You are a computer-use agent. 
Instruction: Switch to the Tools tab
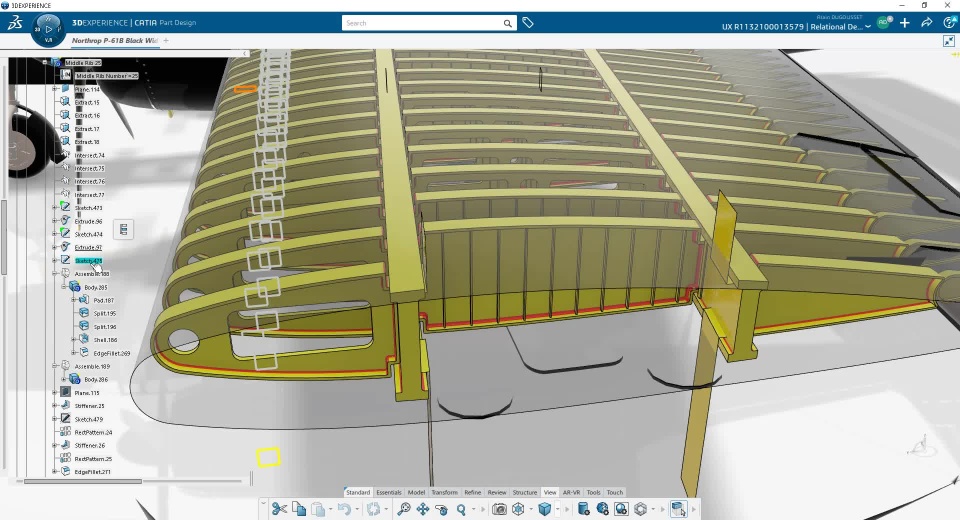pos(593,492)
